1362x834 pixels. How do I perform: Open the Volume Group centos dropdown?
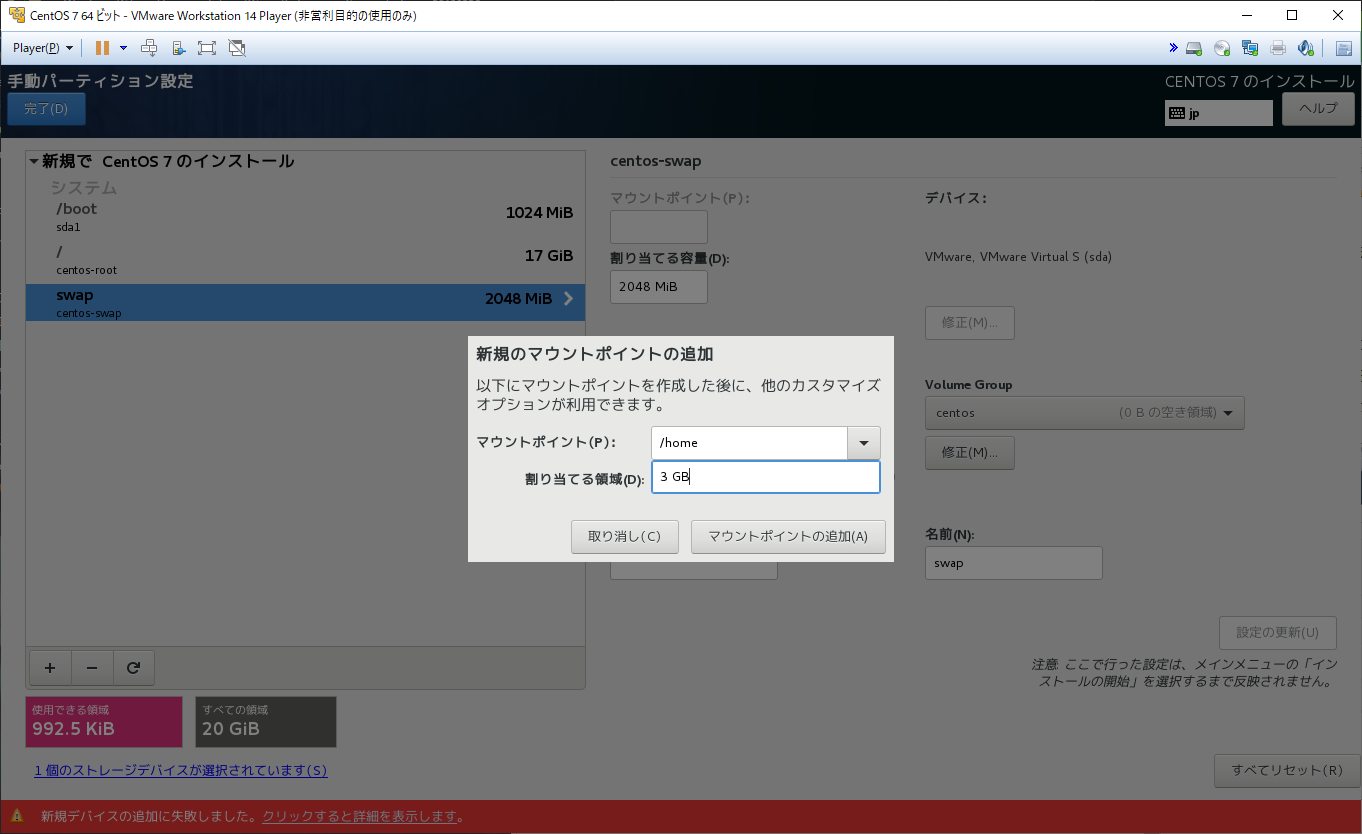point(1085,412)
